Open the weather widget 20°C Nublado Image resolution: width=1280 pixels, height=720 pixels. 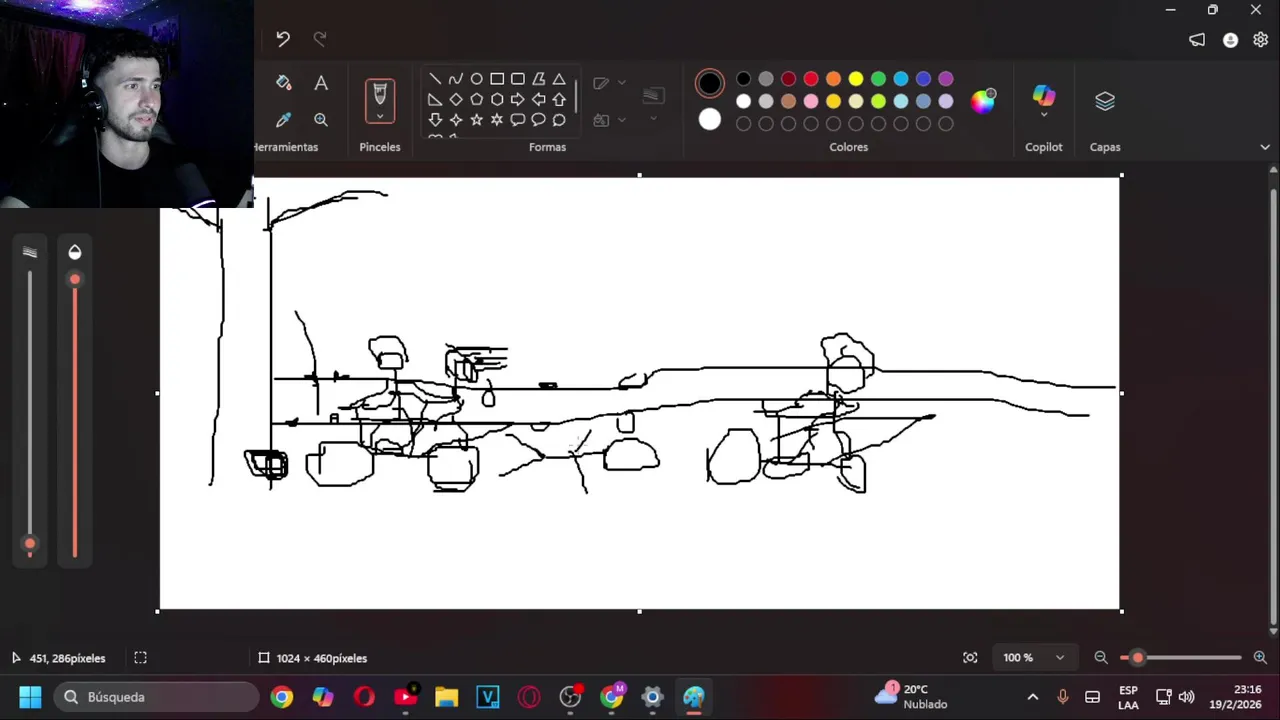[x=911, y=697]
